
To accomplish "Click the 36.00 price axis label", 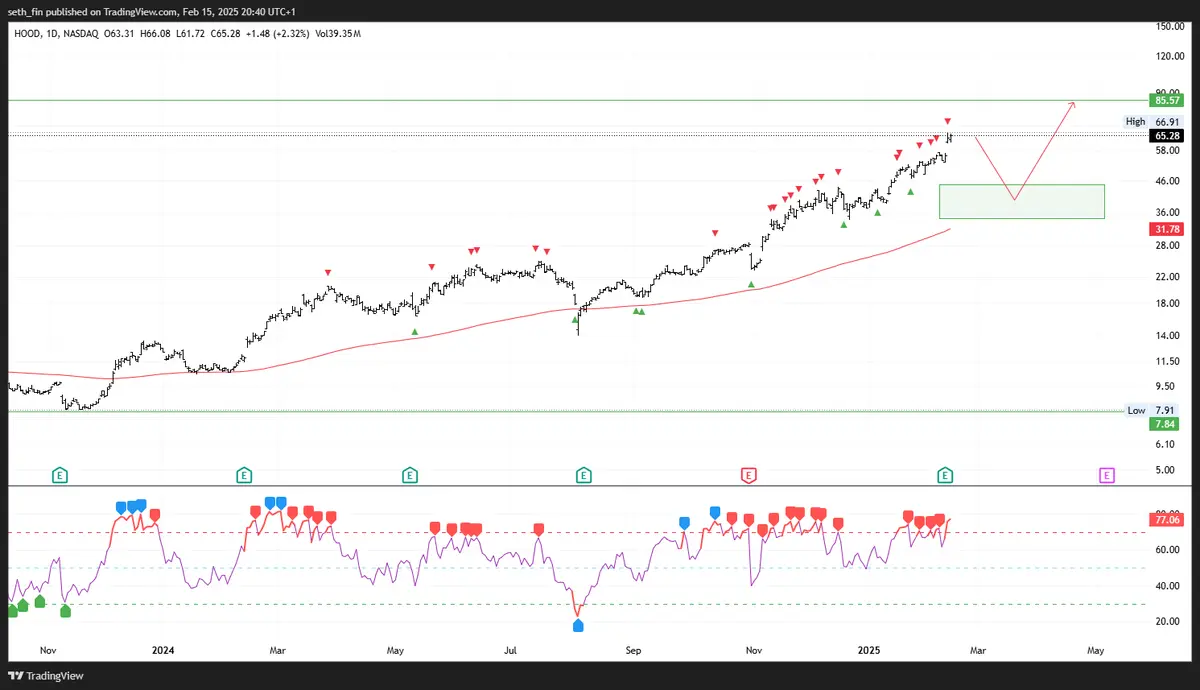I will coord(1167,212).
